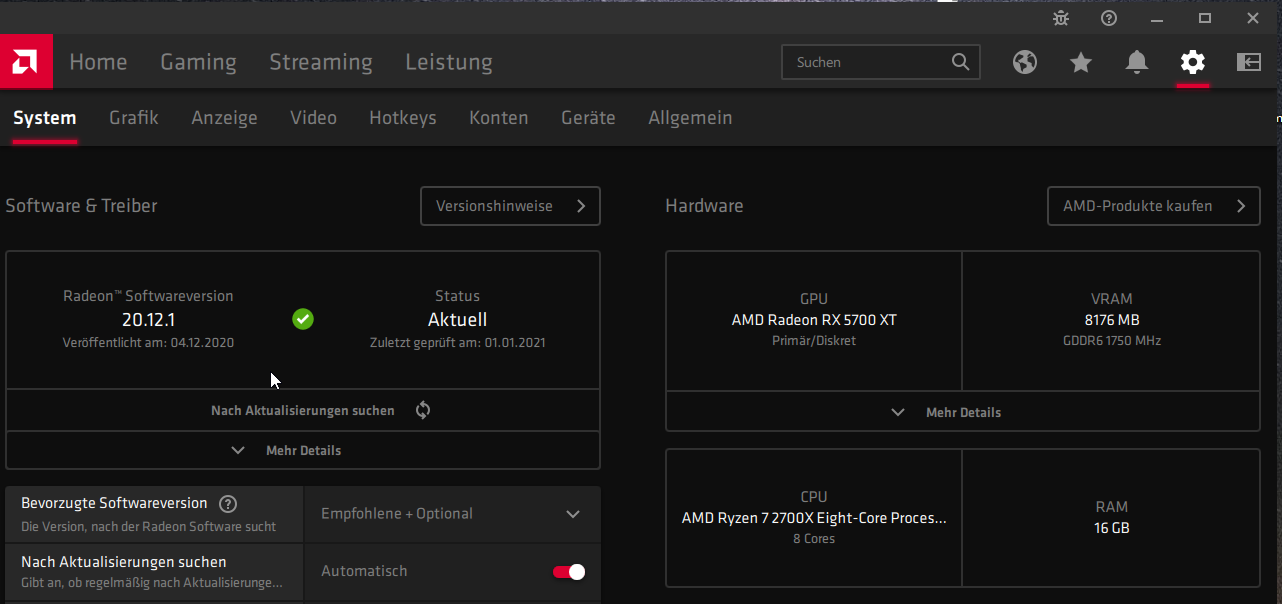Click the Aktuell status text
Screen dimensions: 1282x604
click(x=457, y=320)
